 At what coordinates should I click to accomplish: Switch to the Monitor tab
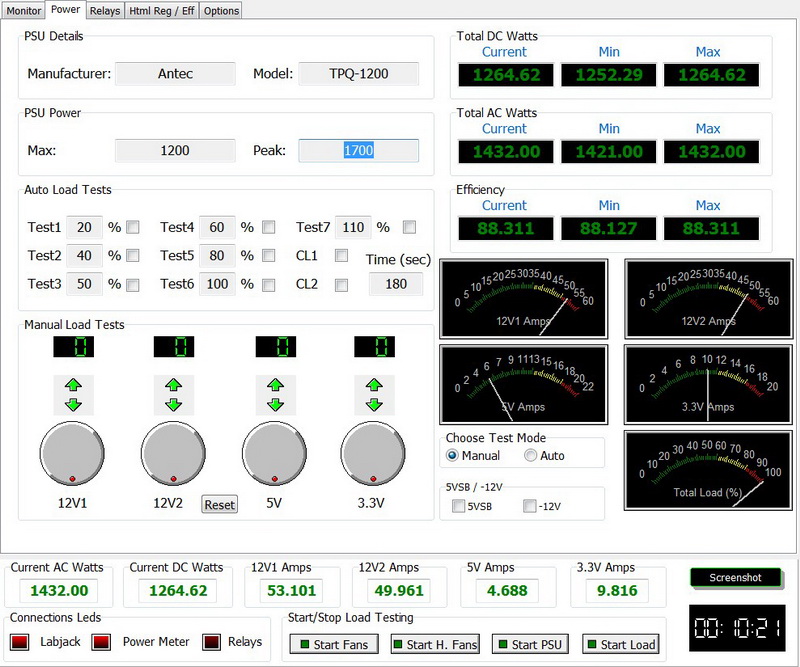coord(24,11)
